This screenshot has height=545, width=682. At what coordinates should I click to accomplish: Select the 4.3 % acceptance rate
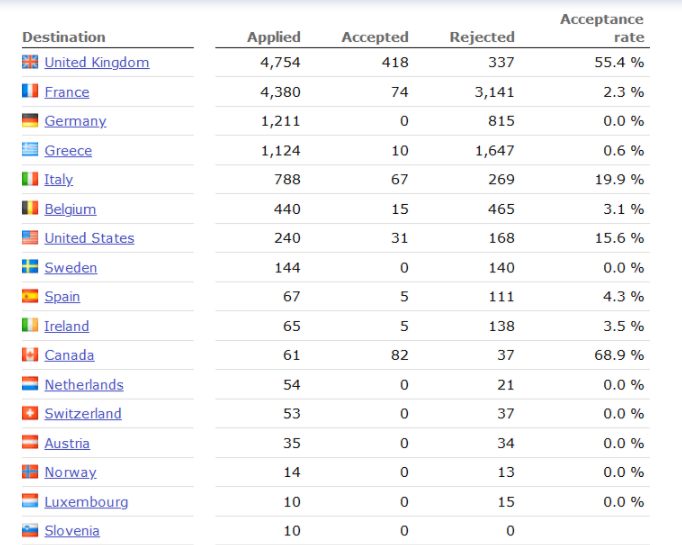[624, 297]
